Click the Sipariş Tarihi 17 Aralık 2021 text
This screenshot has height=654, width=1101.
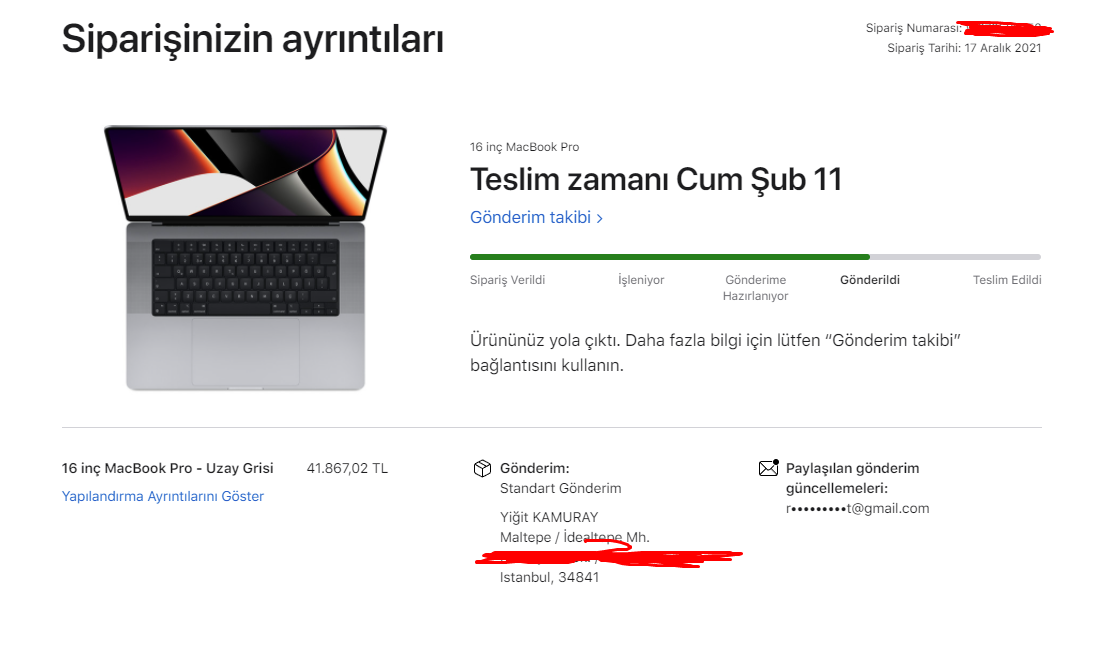(x=964, y=48)
